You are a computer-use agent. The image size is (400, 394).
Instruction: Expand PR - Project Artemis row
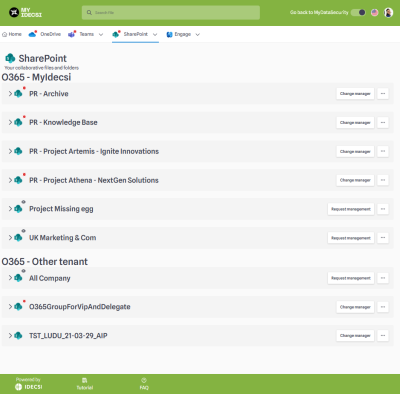click(10, 151)
